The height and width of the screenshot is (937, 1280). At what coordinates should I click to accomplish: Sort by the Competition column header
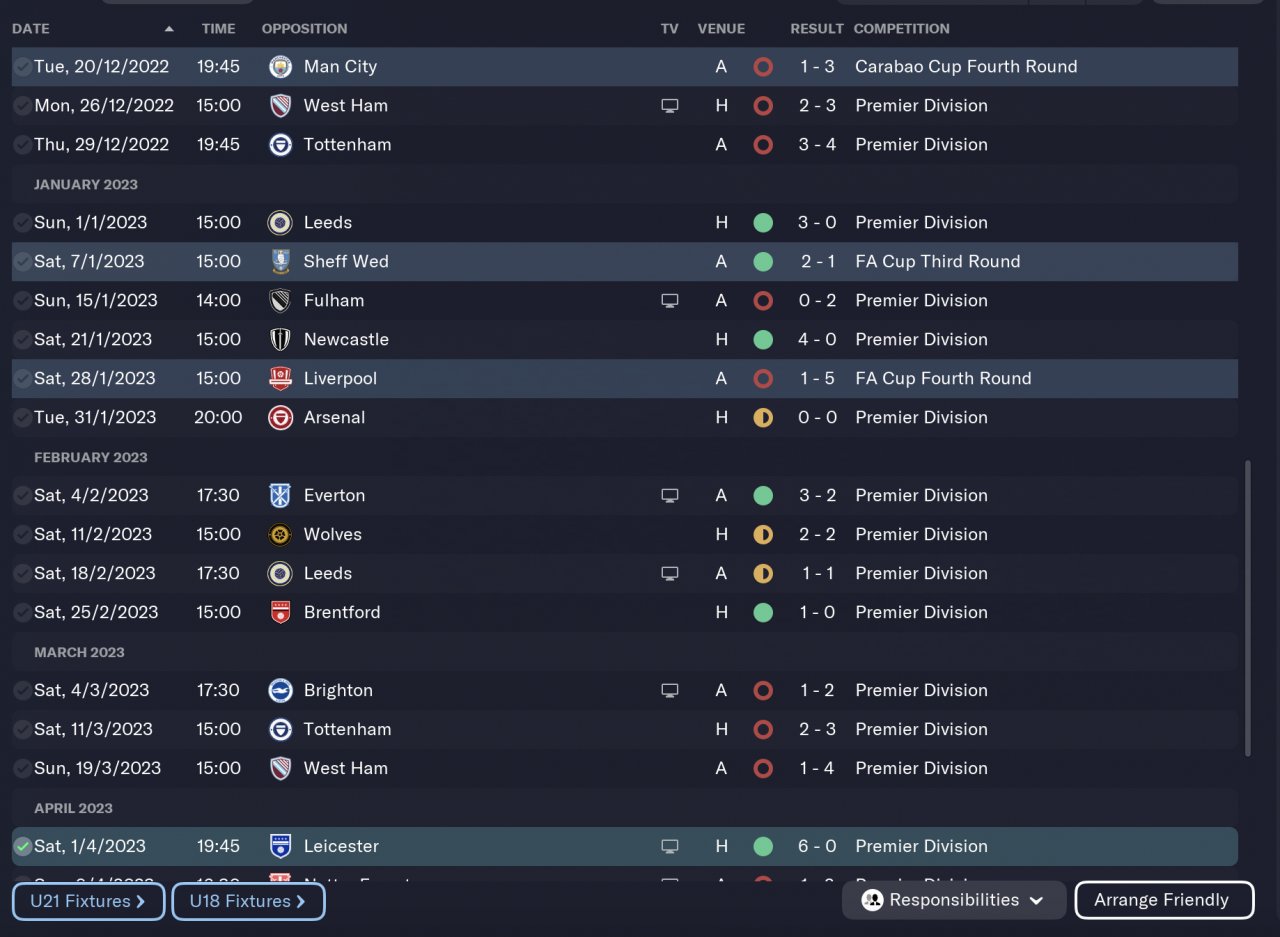point(901,29)
